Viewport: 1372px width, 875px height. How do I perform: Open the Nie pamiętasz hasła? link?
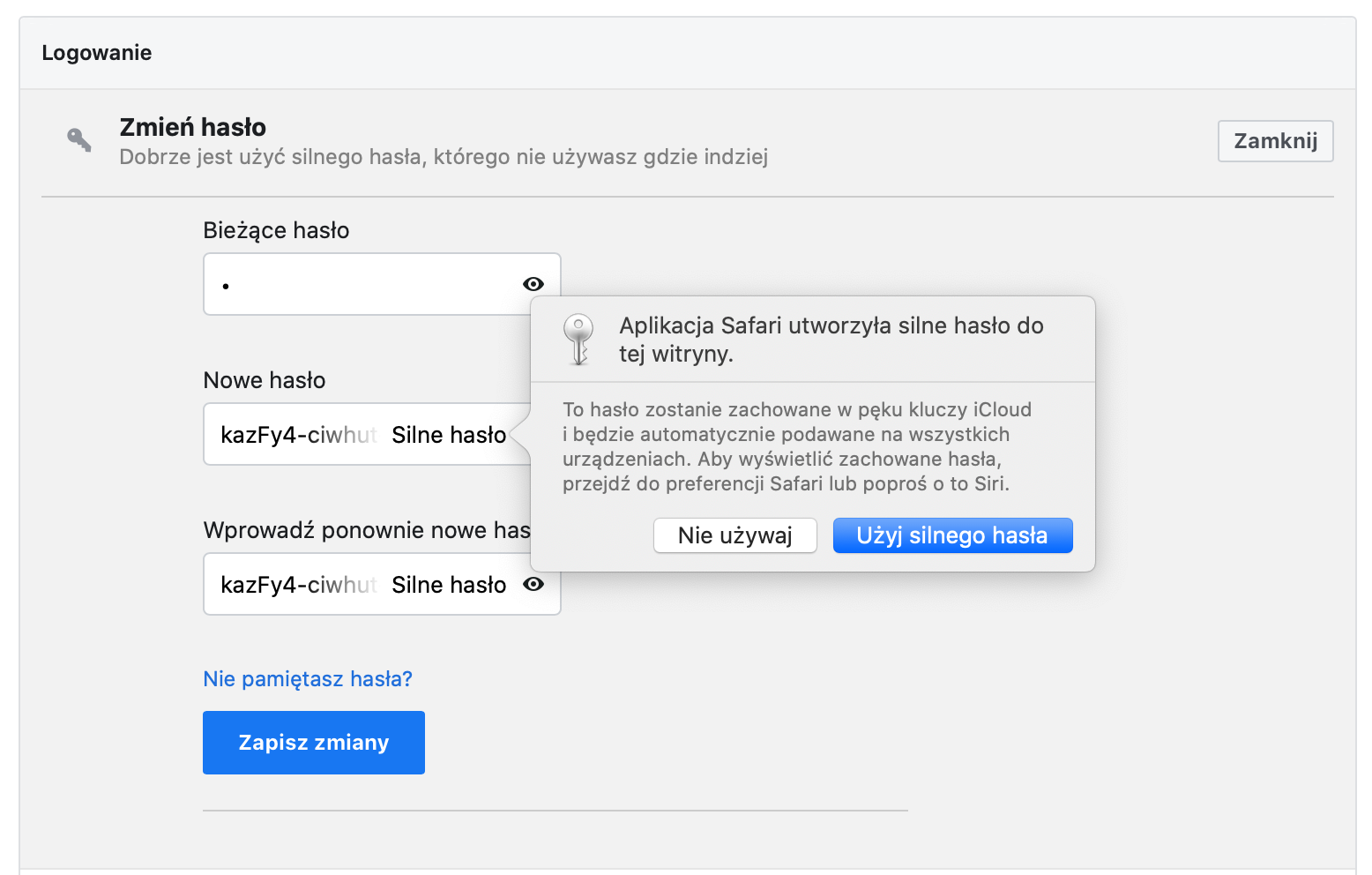pyautogui.click(x=308, y=679)
